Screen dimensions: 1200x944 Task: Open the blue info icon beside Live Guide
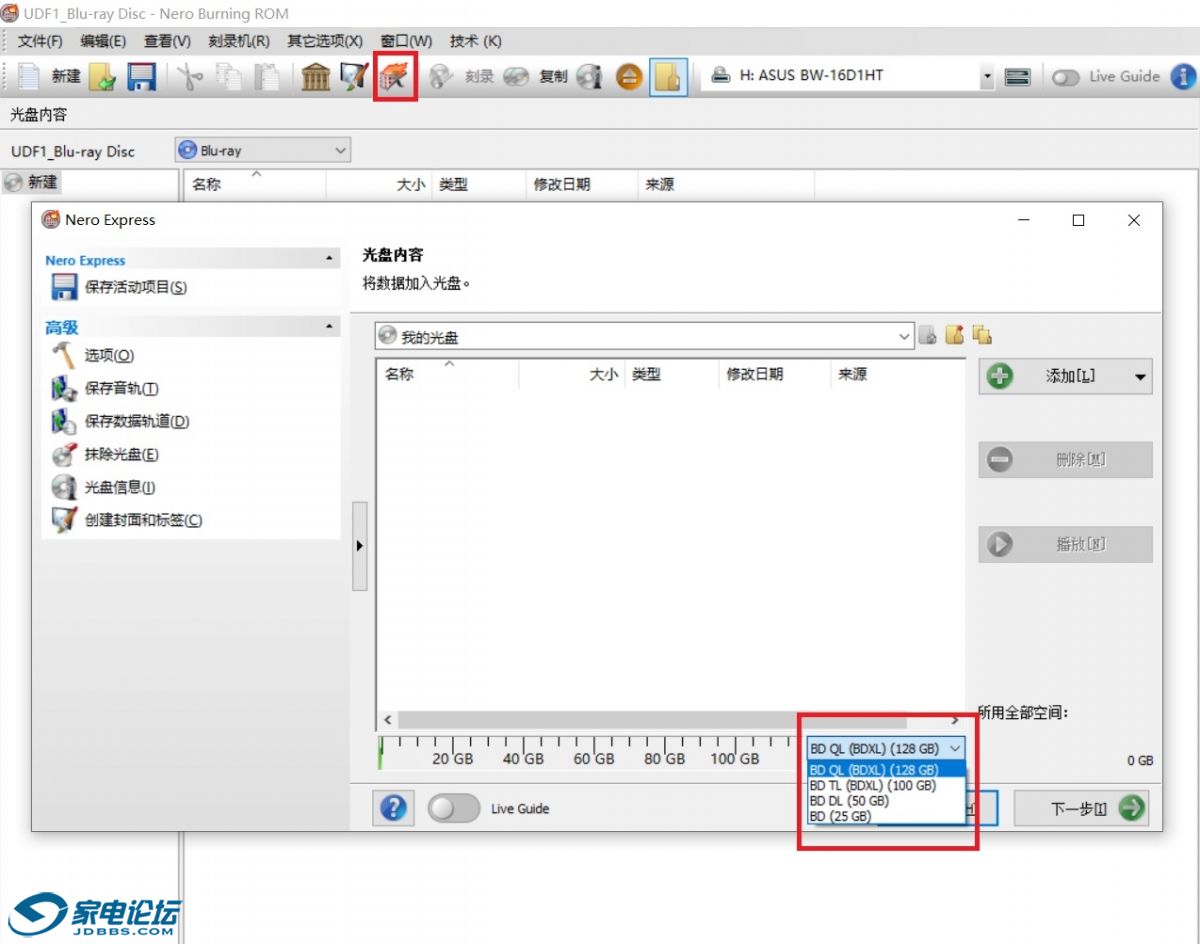point(1183,77)
